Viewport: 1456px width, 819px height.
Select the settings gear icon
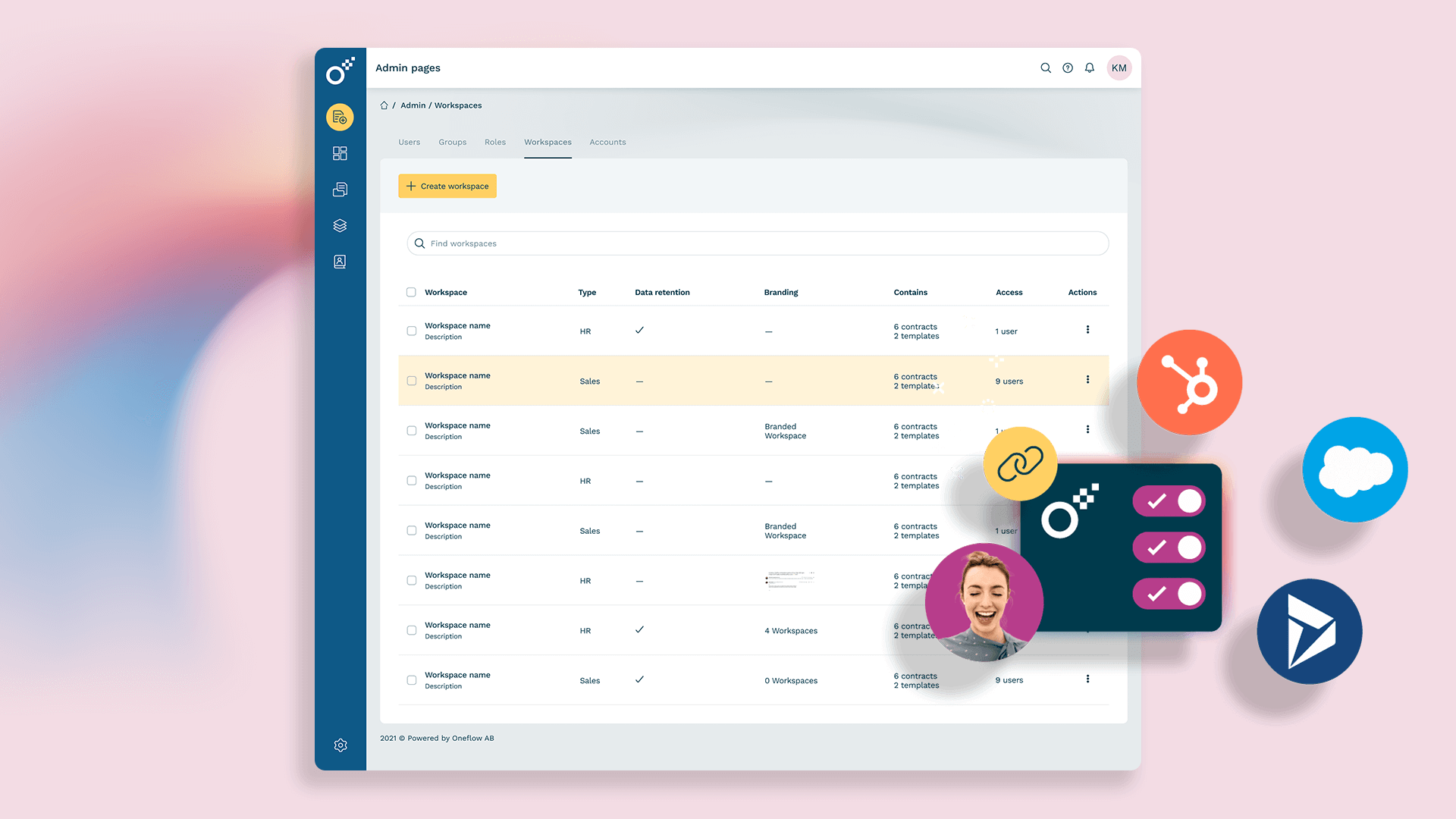coord(339,745)
